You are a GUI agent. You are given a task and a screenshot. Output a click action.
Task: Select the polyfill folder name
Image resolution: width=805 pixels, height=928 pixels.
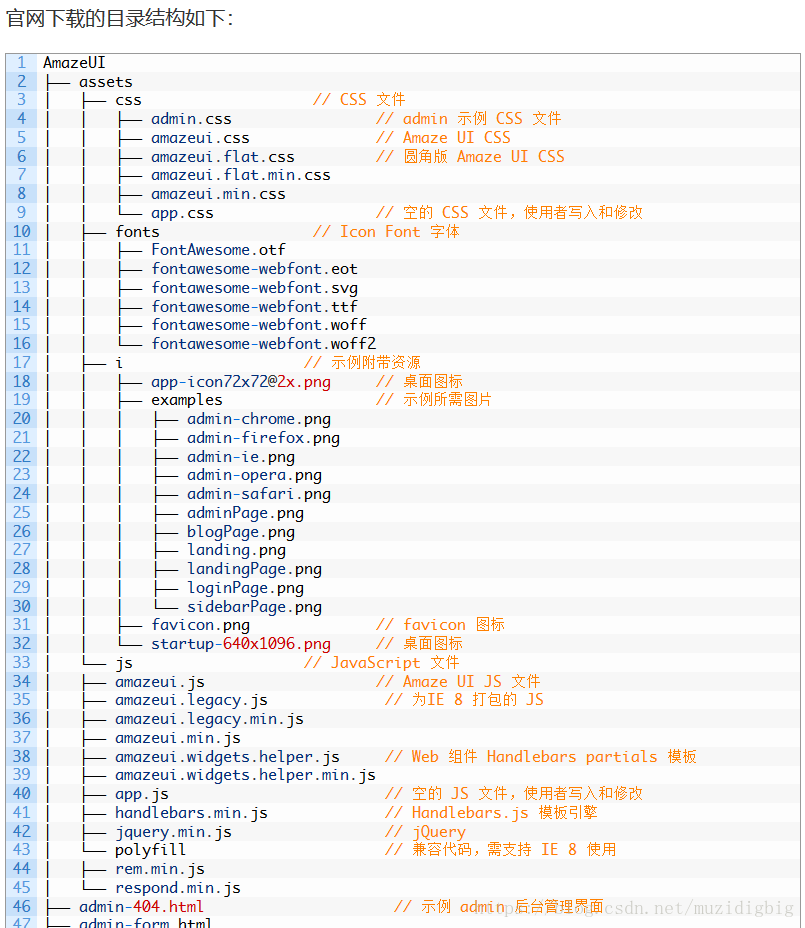click(x=150, y=850)
